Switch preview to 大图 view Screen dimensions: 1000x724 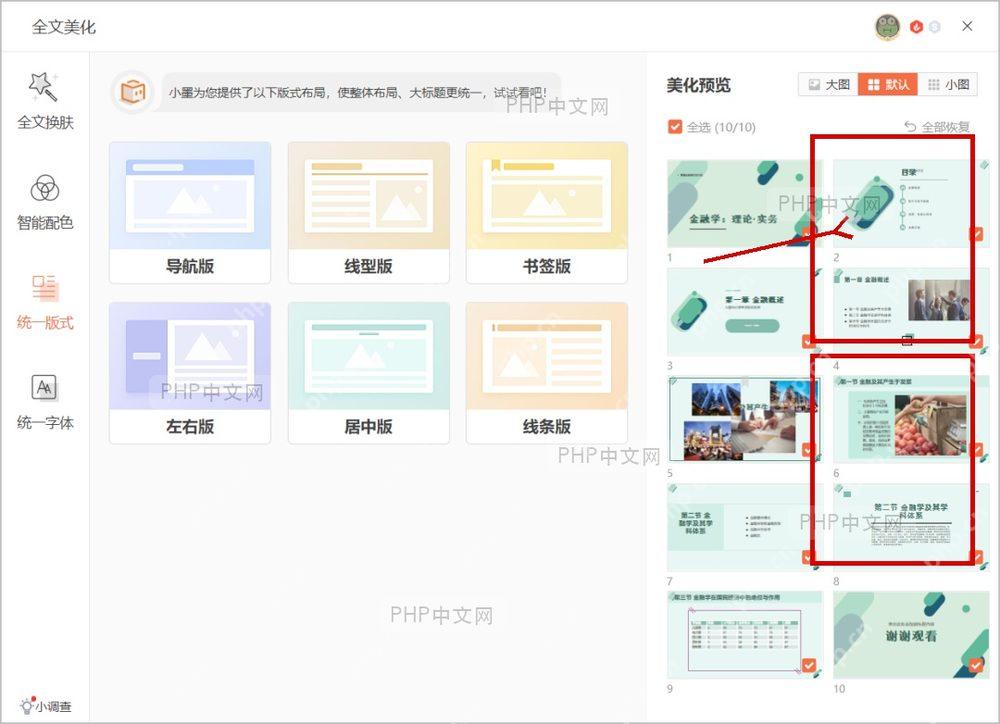(x=828, y=84)
